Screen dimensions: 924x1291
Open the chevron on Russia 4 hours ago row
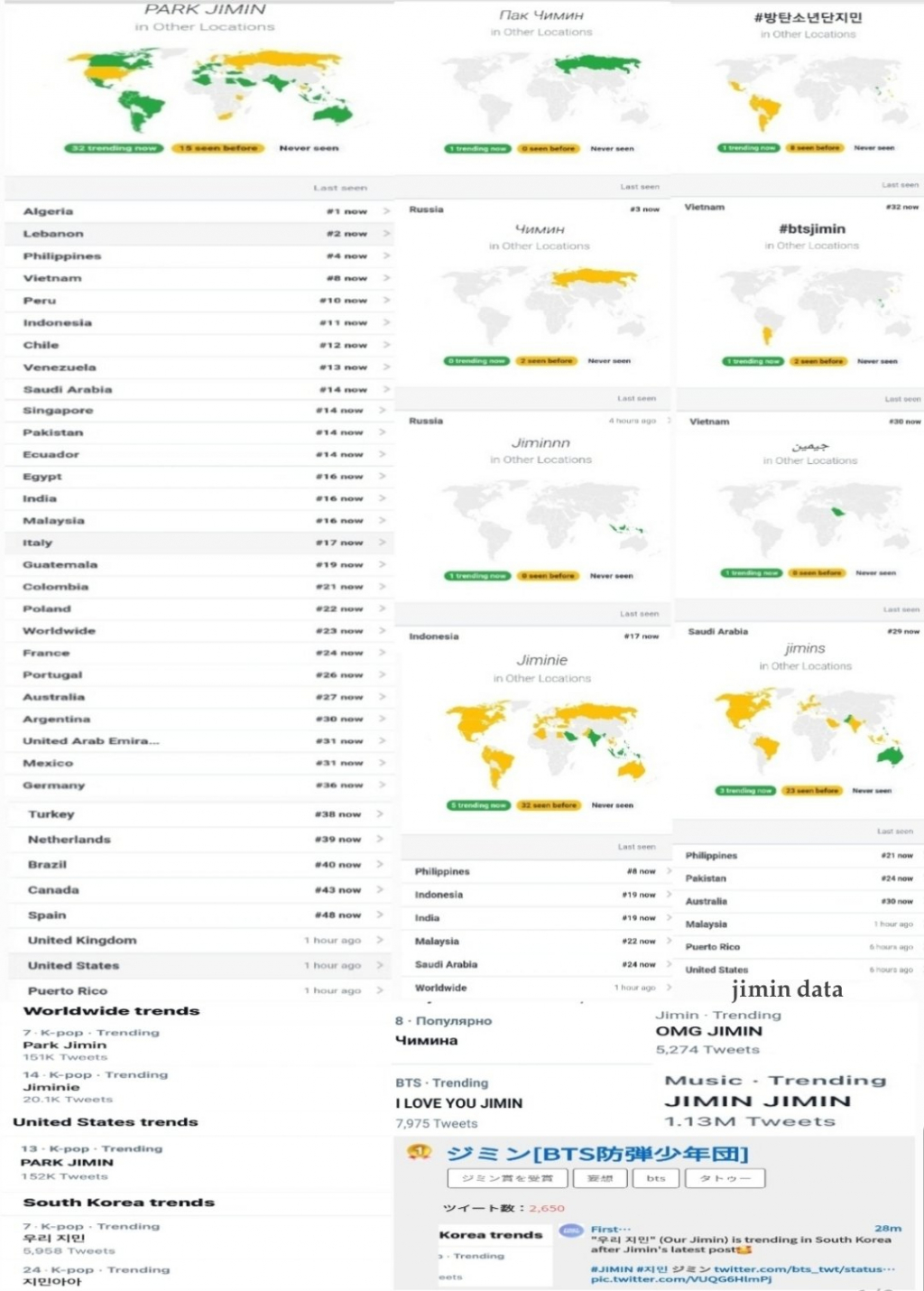(669, 421)
